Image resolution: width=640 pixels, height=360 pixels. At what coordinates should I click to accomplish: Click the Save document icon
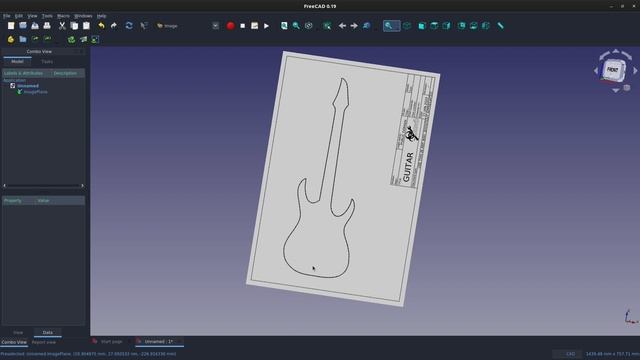[x=35, y=26]
